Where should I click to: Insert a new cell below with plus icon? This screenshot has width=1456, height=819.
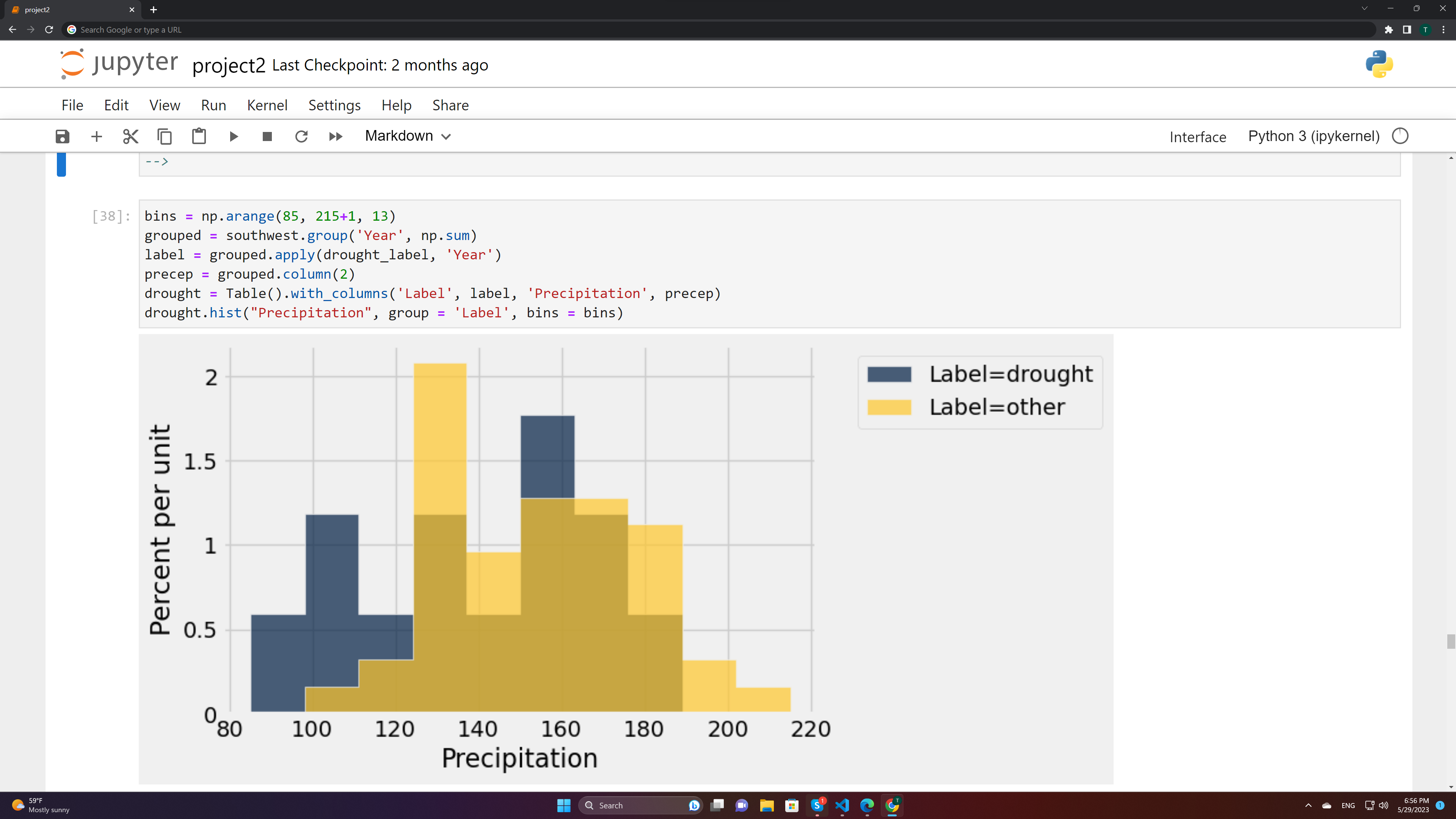tap(97, 136)
